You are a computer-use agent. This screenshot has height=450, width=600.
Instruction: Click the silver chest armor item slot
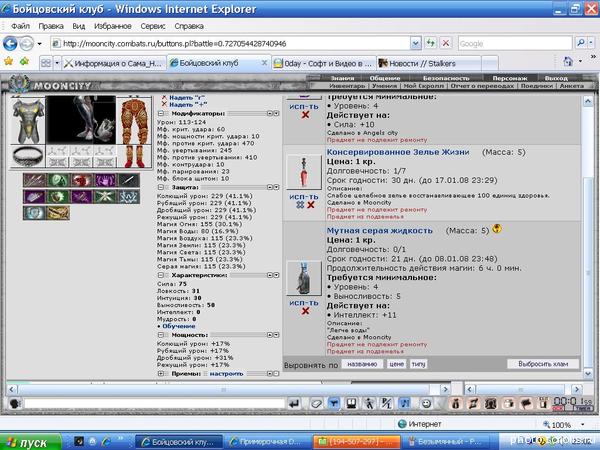tap(28, 121)
